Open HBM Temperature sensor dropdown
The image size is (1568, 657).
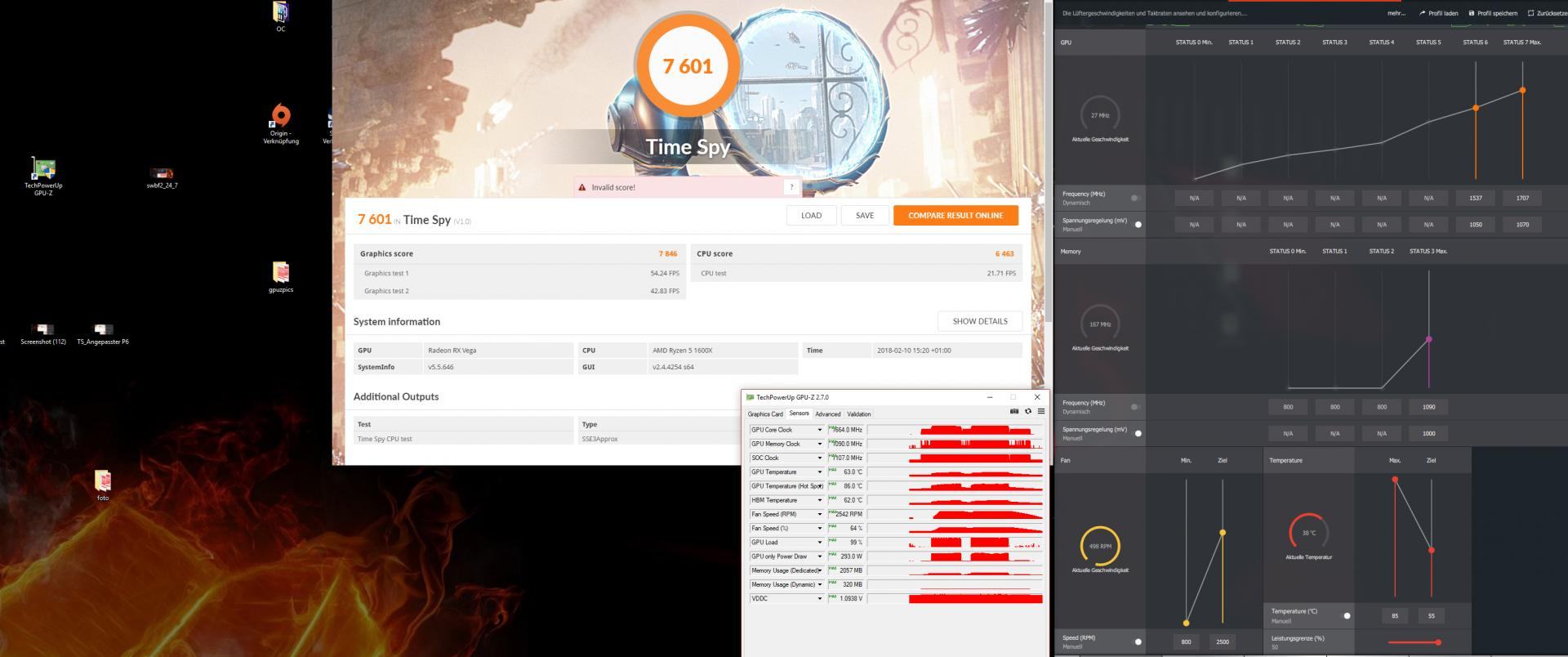[x=819, y=500]
